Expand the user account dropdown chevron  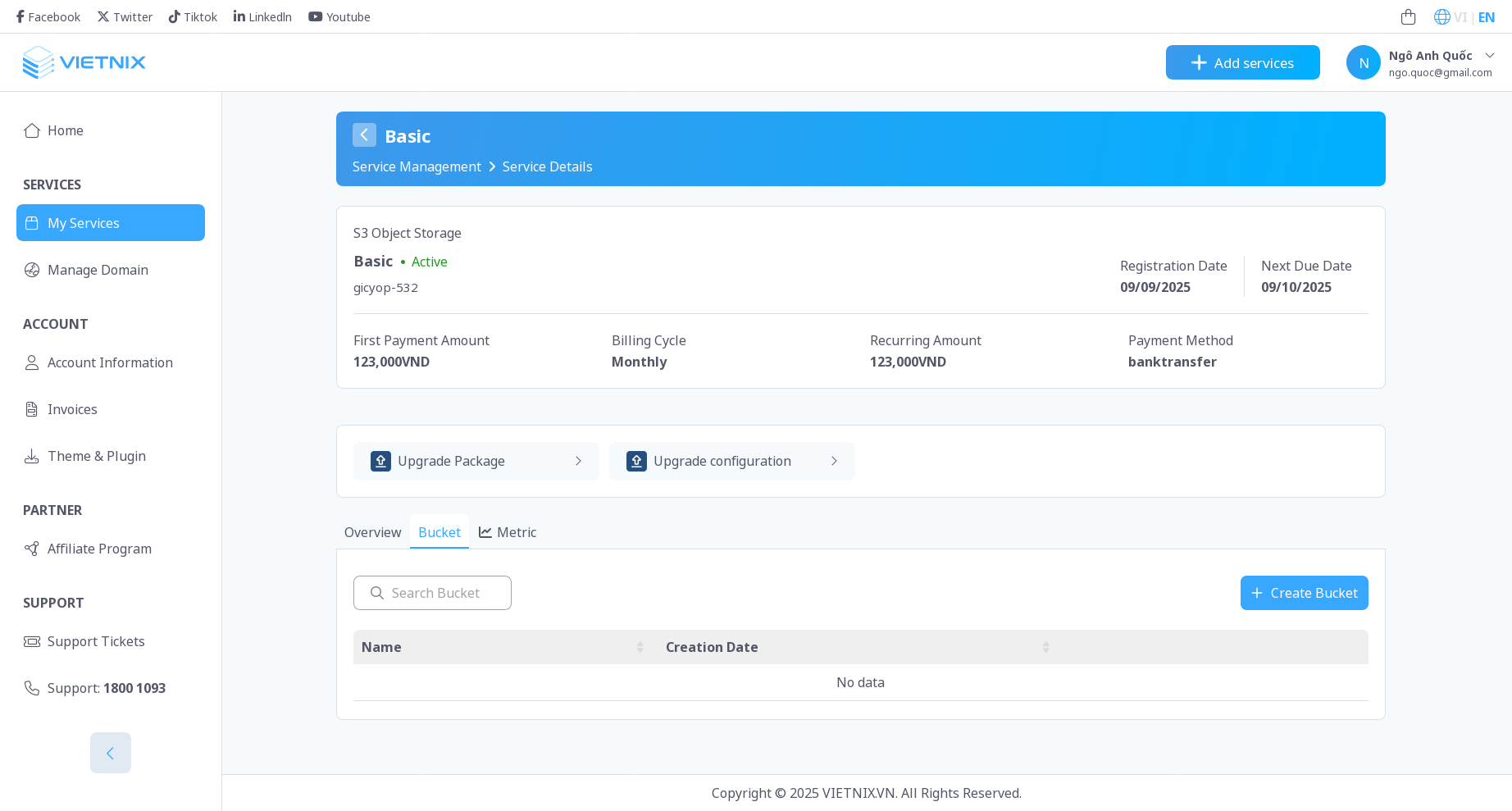(x=1490, y=55)
